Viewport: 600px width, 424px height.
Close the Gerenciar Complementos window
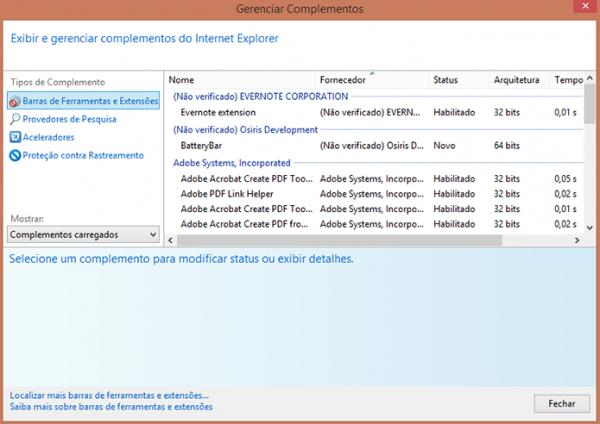pos(585,6)
